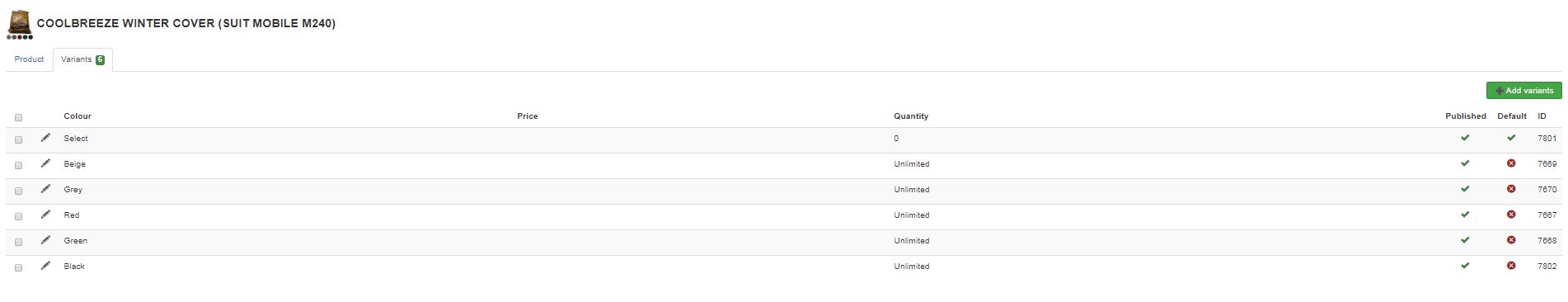Open pencil editor for Select variant

pos(45,138)
